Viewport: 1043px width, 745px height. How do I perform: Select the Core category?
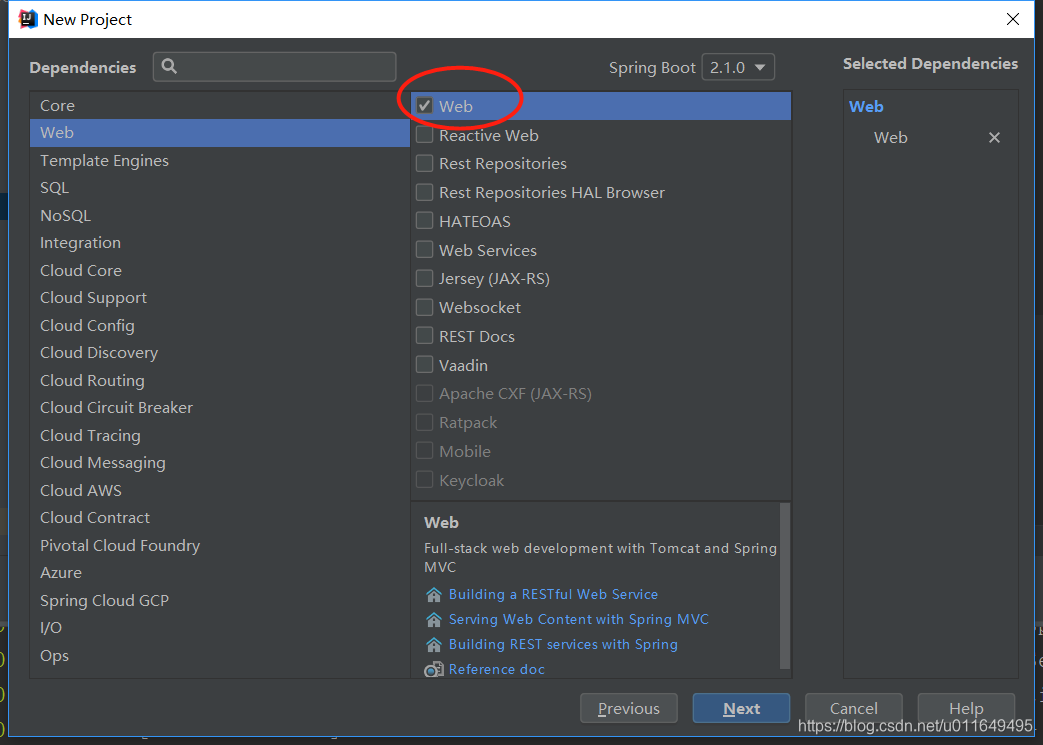tap(220, 106)
